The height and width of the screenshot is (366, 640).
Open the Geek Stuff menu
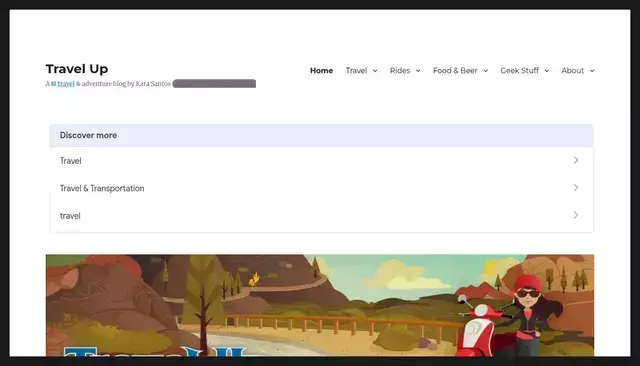point(520,71)
